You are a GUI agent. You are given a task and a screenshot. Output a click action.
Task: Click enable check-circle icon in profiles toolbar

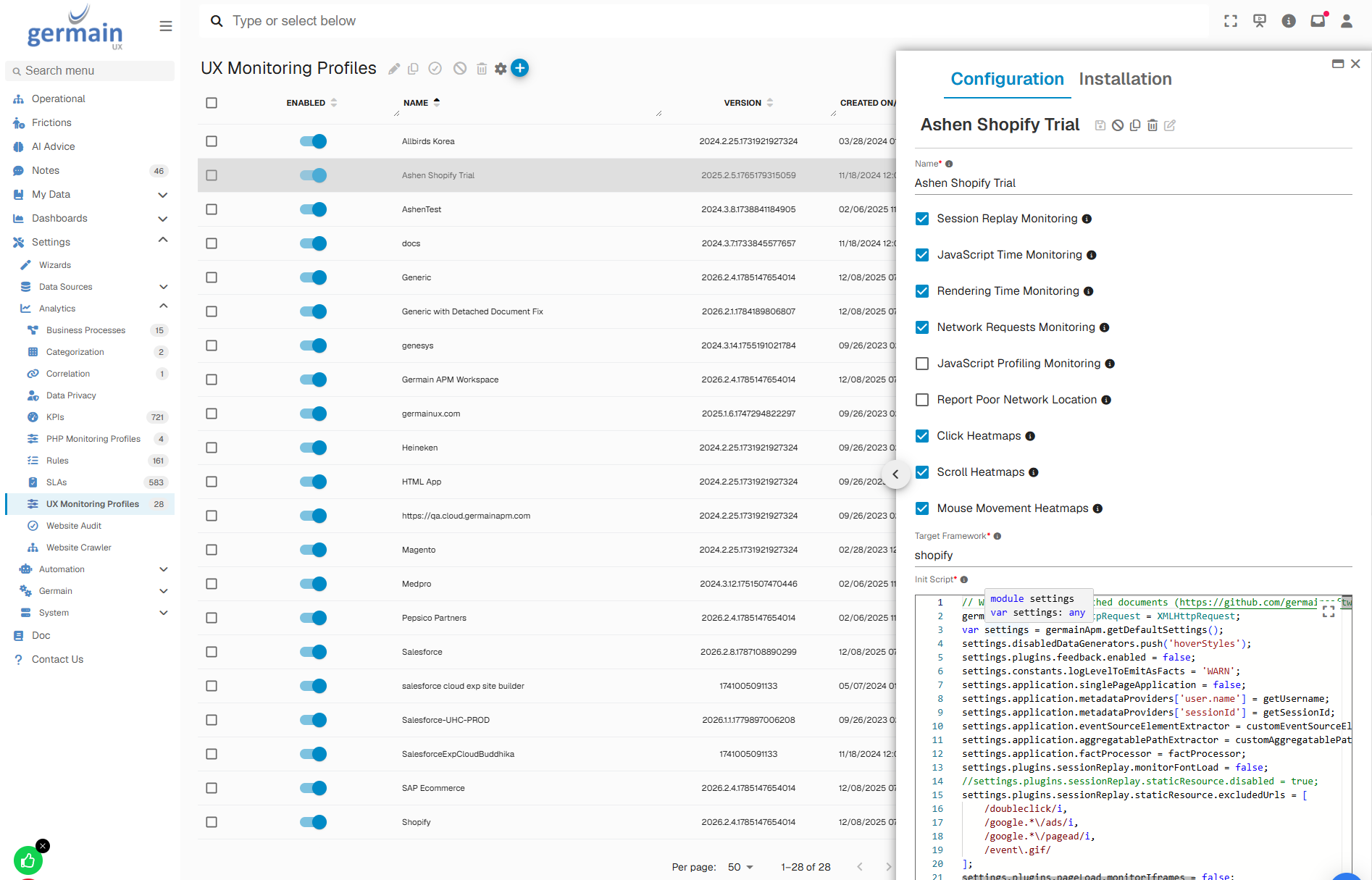[435, 68]
